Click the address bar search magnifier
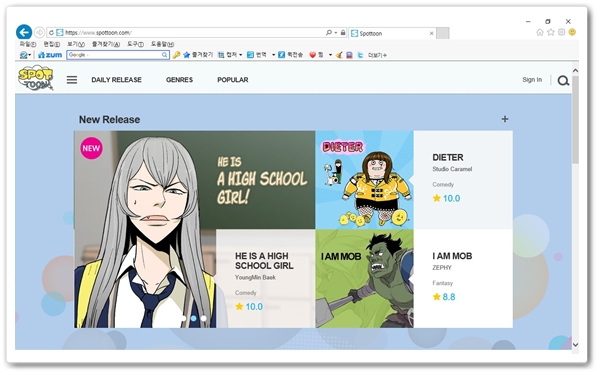Viewport: 600px width, 375px height. (x=328, y=33)
